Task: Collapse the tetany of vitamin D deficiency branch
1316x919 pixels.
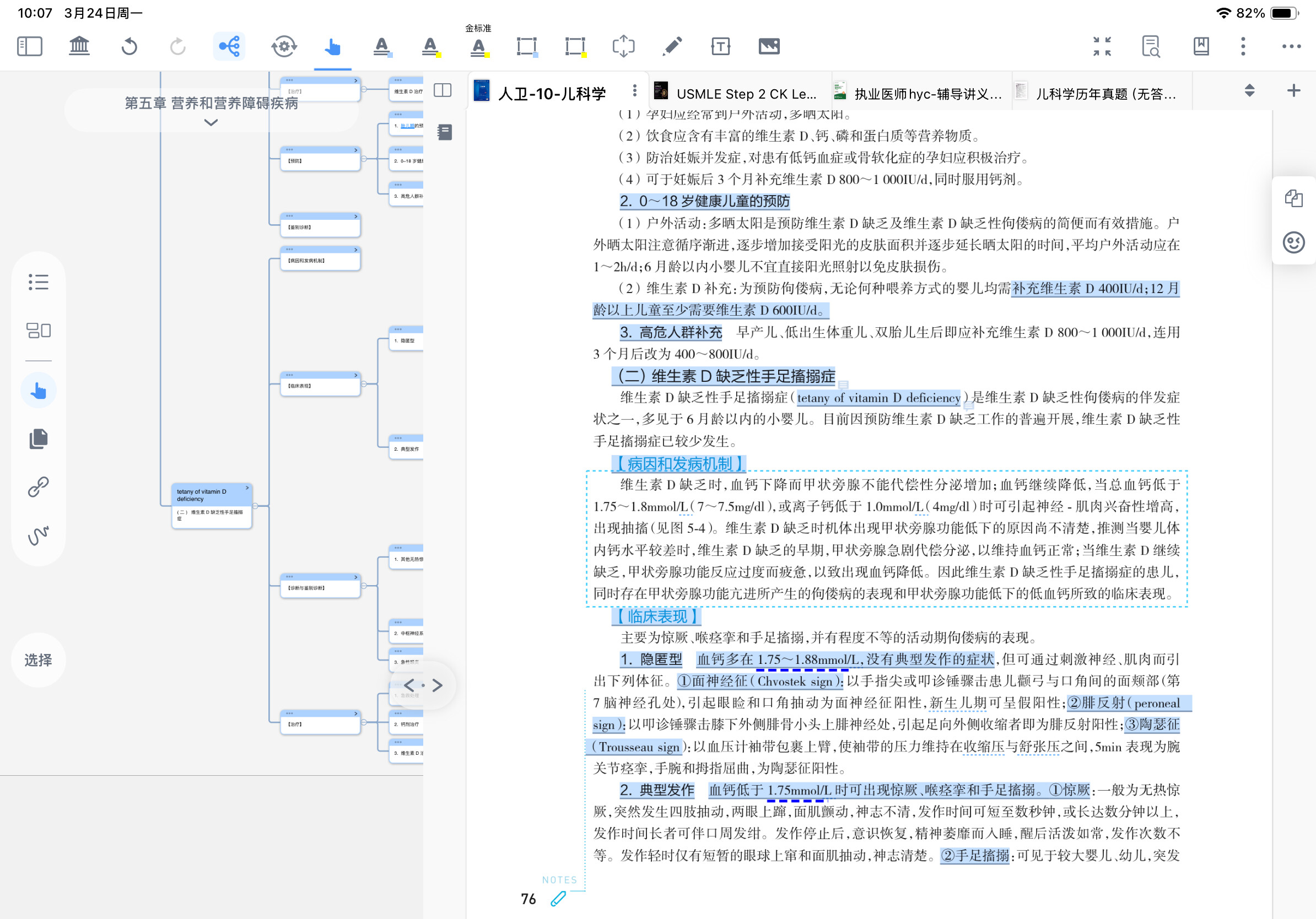Action: coord(255,506)
